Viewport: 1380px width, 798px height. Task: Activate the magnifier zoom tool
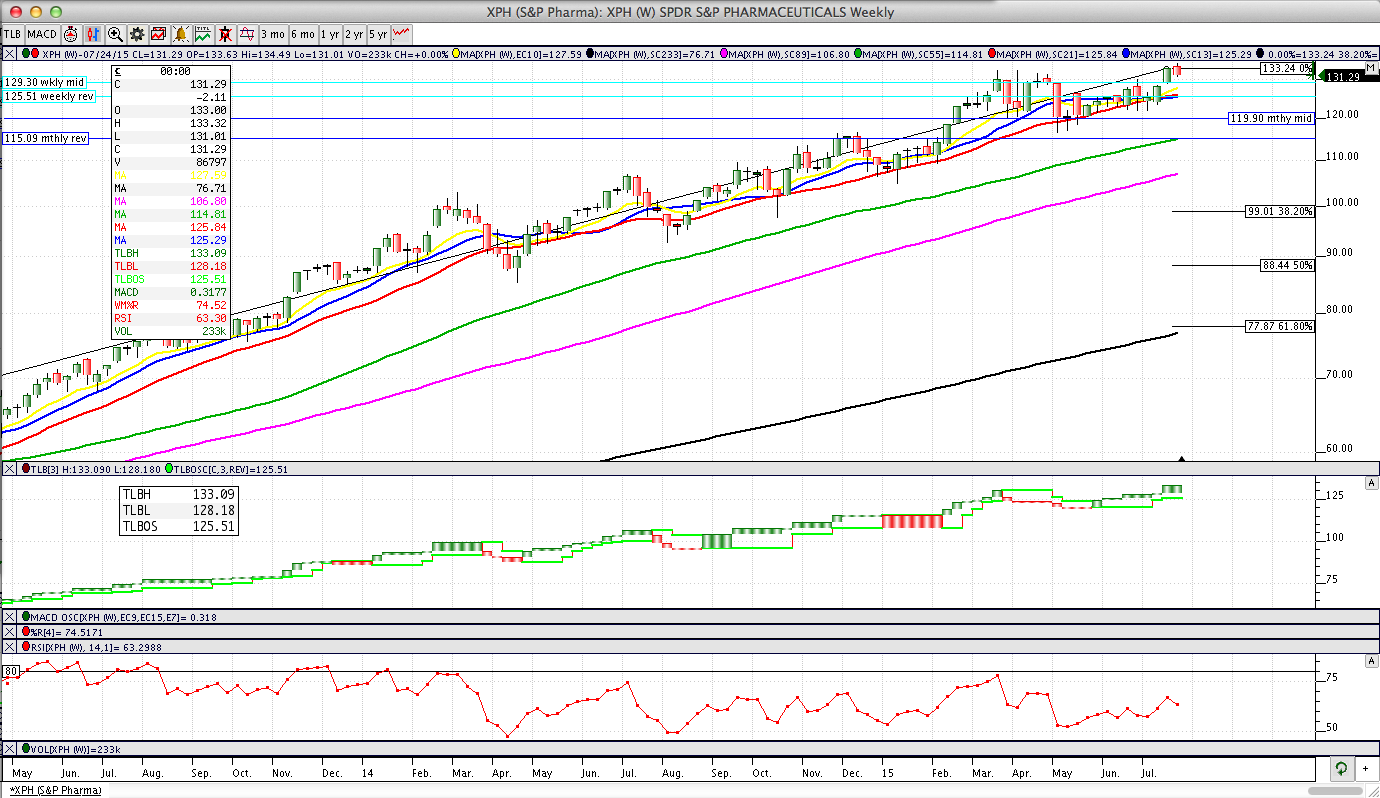tap(115, 33)
